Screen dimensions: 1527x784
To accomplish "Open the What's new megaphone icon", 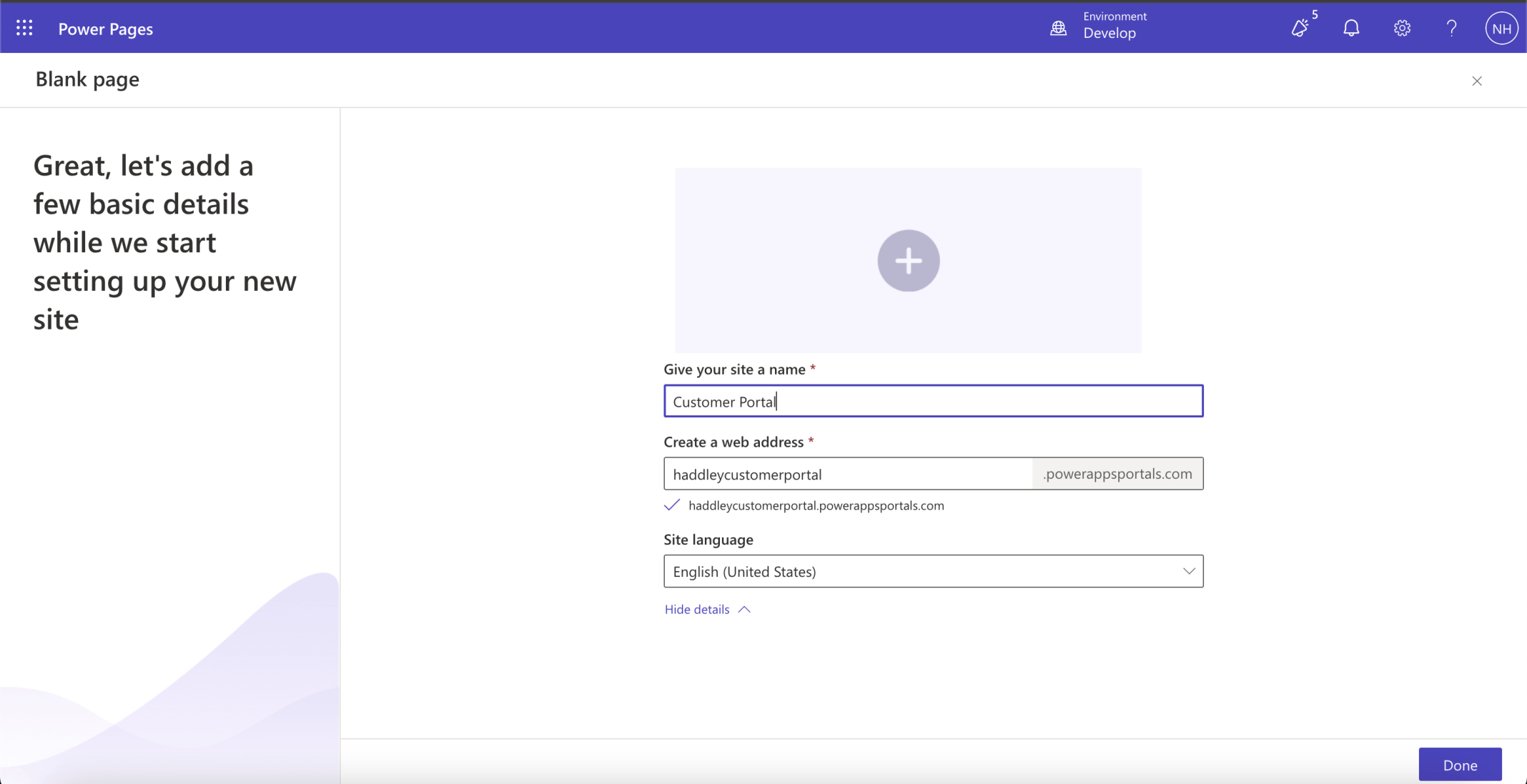I will tap(1300, 28).
